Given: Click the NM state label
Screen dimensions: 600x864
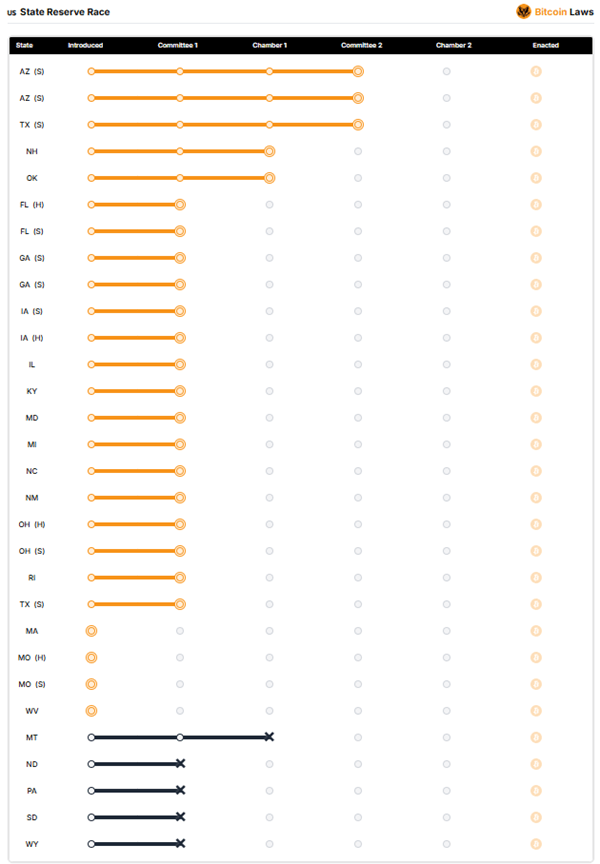Looking at the screenshot, I should [x=32, y=498].
